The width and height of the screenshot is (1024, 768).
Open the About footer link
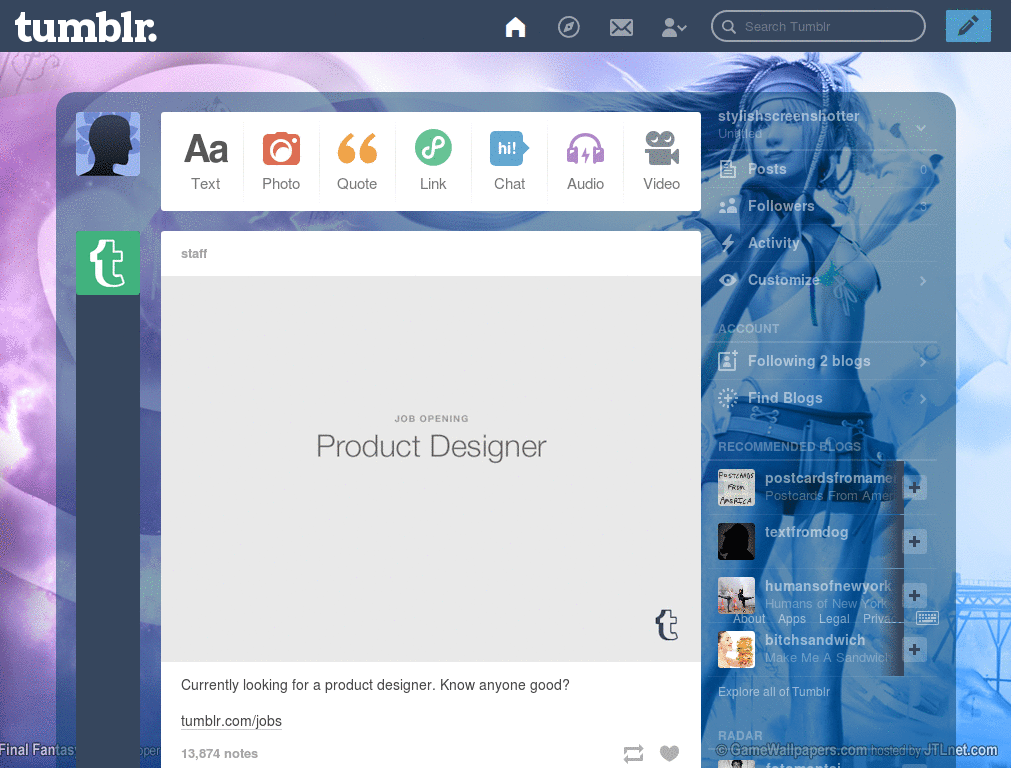tap(749, 618)
